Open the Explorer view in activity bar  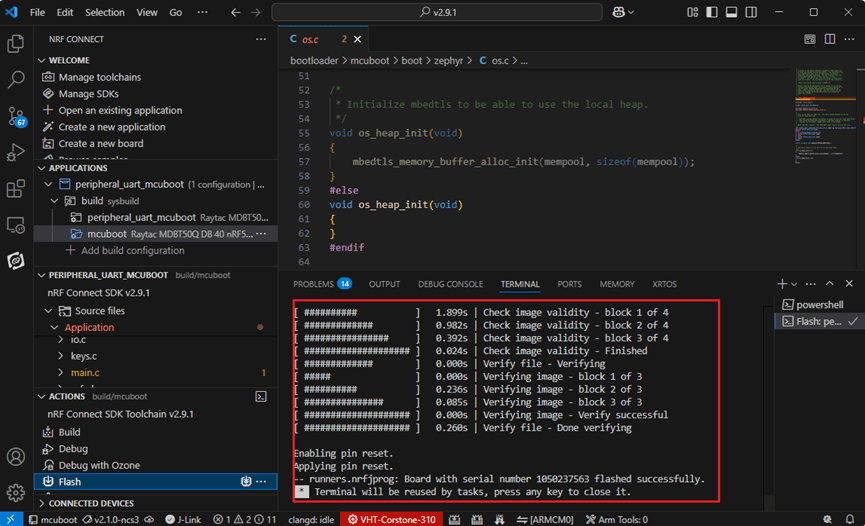click(x=16, y=43)
